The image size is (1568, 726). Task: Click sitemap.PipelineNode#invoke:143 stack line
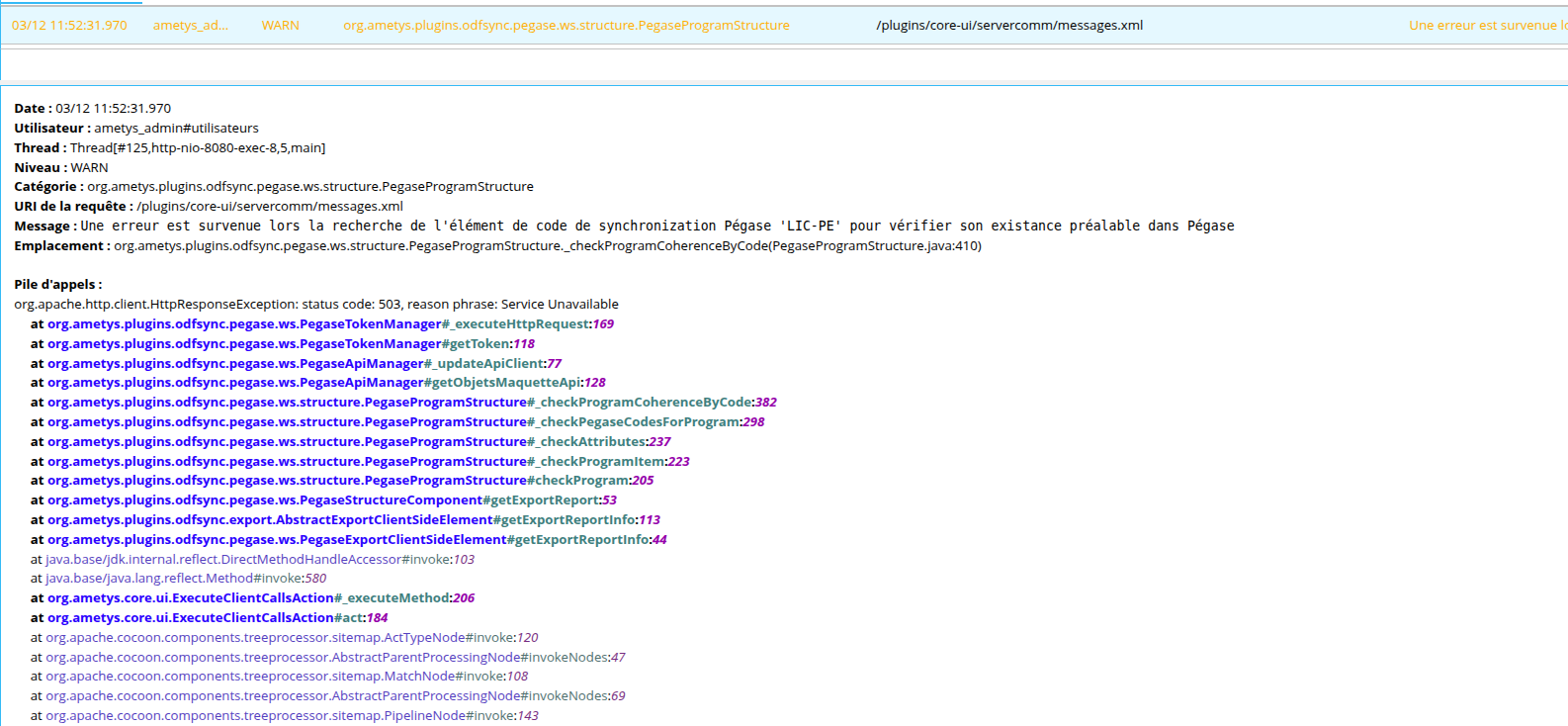292,716
